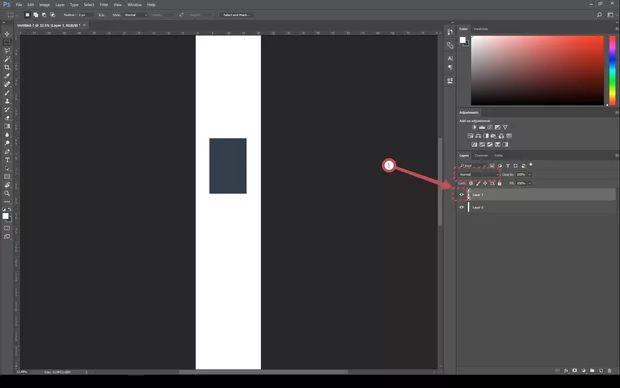Select the Brush tool
This screenshot has width=620, height=388.
7,93
